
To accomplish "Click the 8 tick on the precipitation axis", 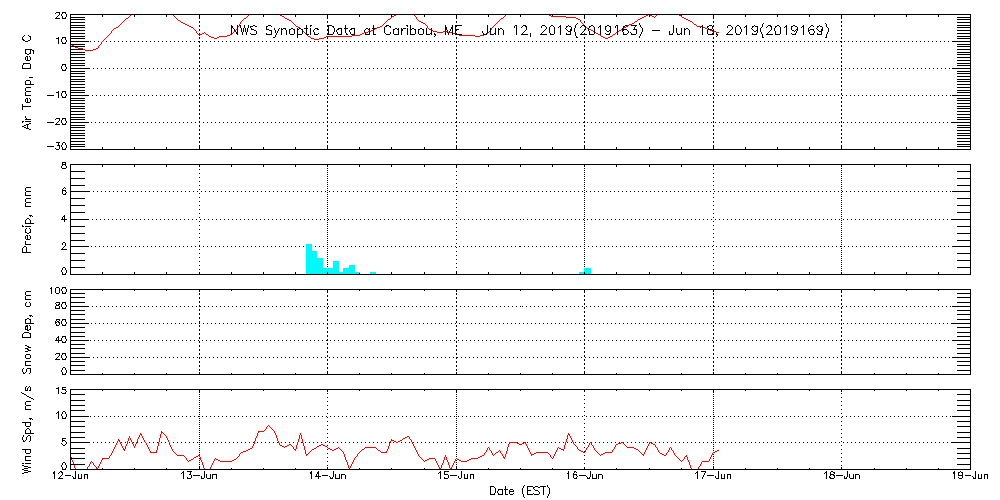I will (62, 166).
